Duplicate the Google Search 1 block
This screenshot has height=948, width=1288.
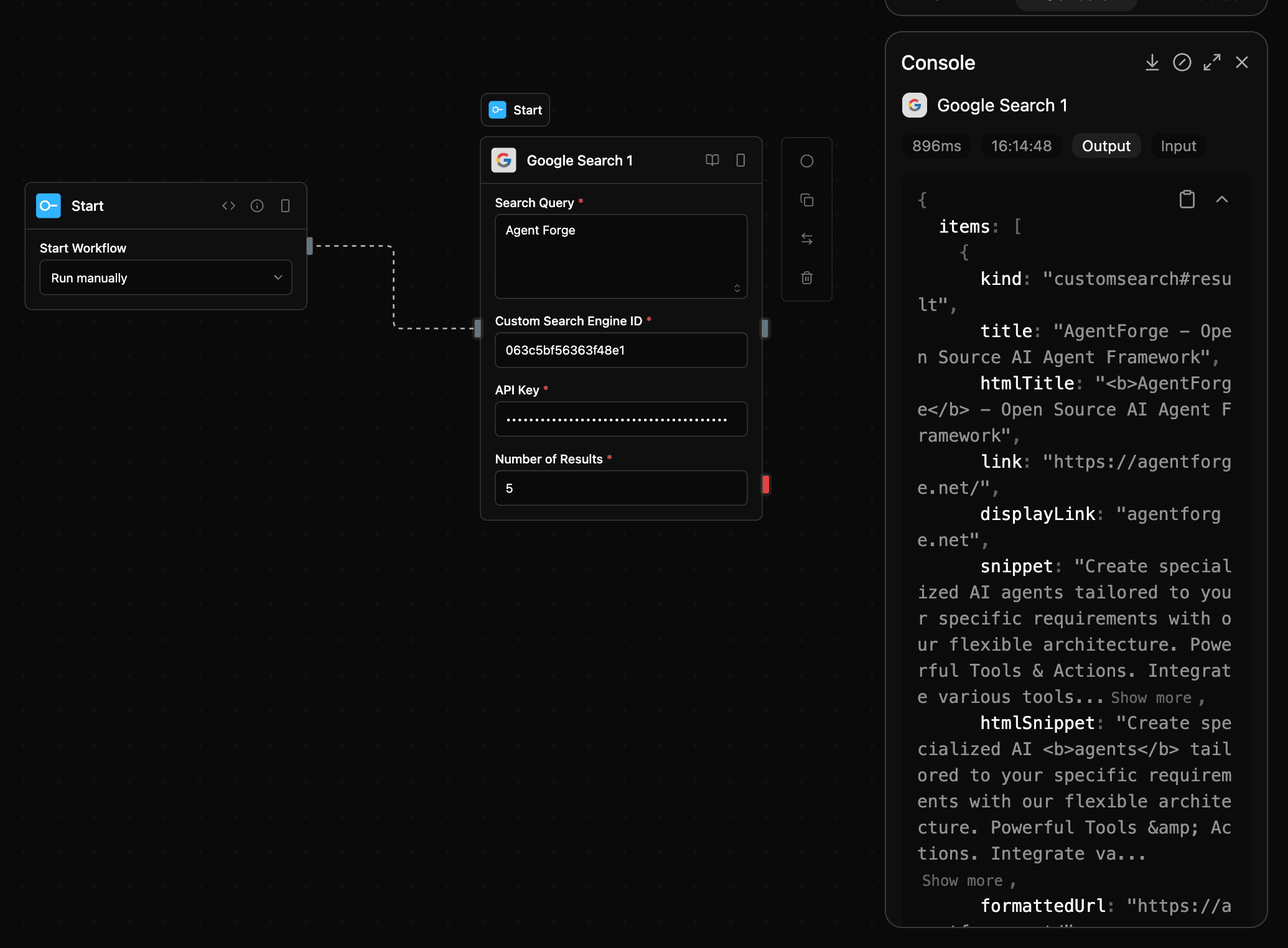click(x=806, y=200)
